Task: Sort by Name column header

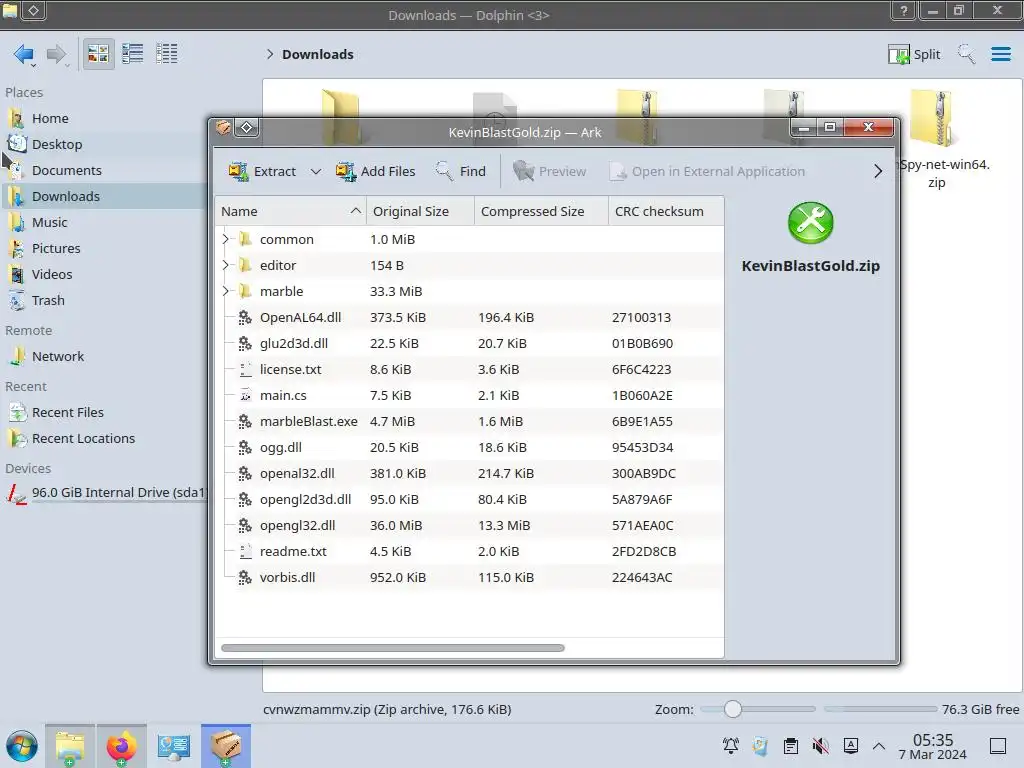Action: click(290, 211)
